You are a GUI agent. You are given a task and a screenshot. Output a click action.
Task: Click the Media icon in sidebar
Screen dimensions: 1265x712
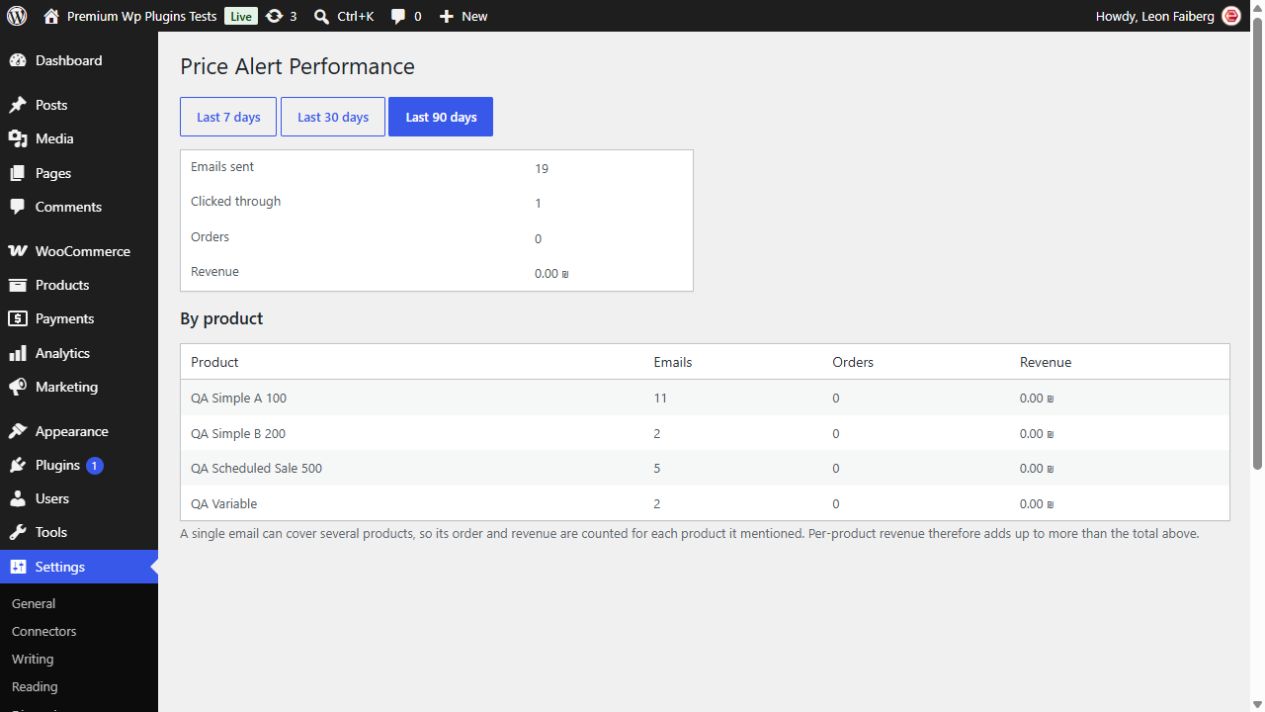click(x=17, y=139)
